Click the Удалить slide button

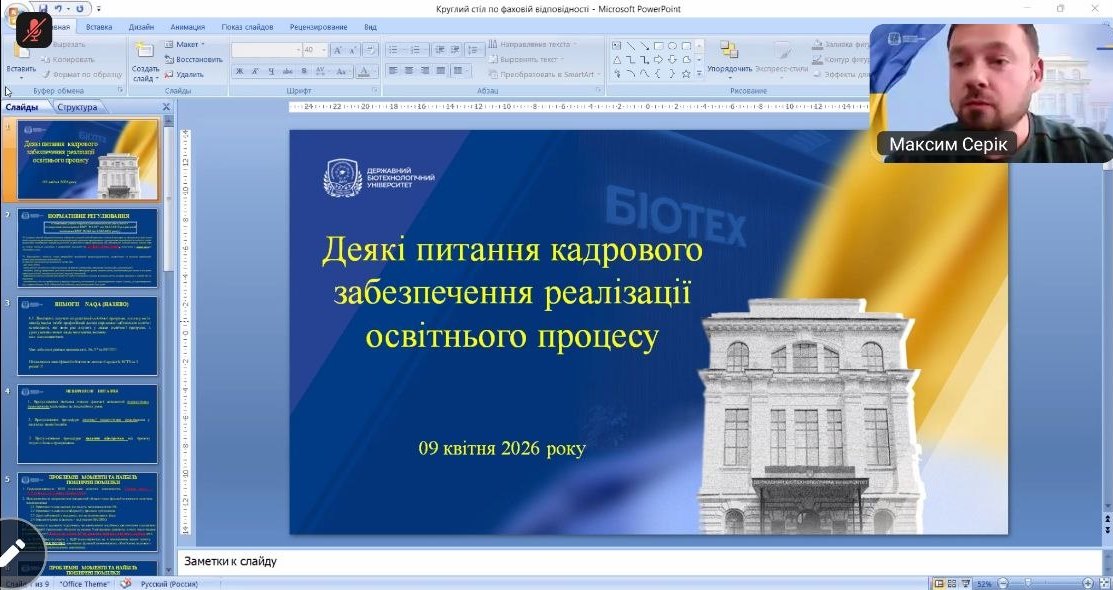pos(183,74)
